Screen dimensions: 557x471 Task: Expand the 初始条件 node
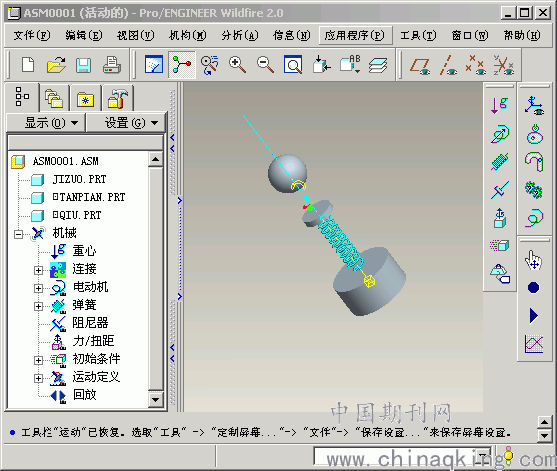(x=38, y=360)
